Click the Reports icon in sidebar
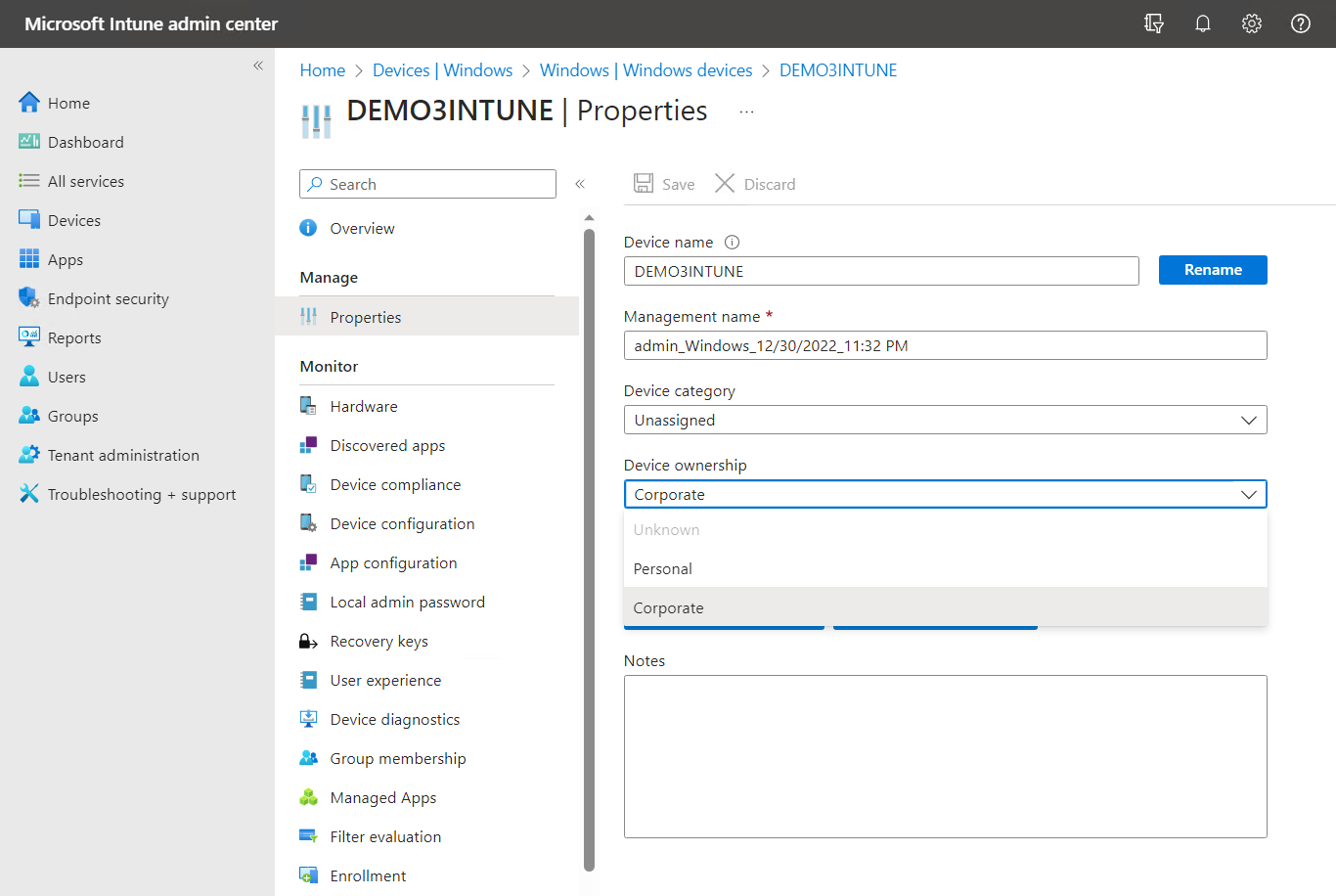This screenshot has height=896, width=1336. 29,336
